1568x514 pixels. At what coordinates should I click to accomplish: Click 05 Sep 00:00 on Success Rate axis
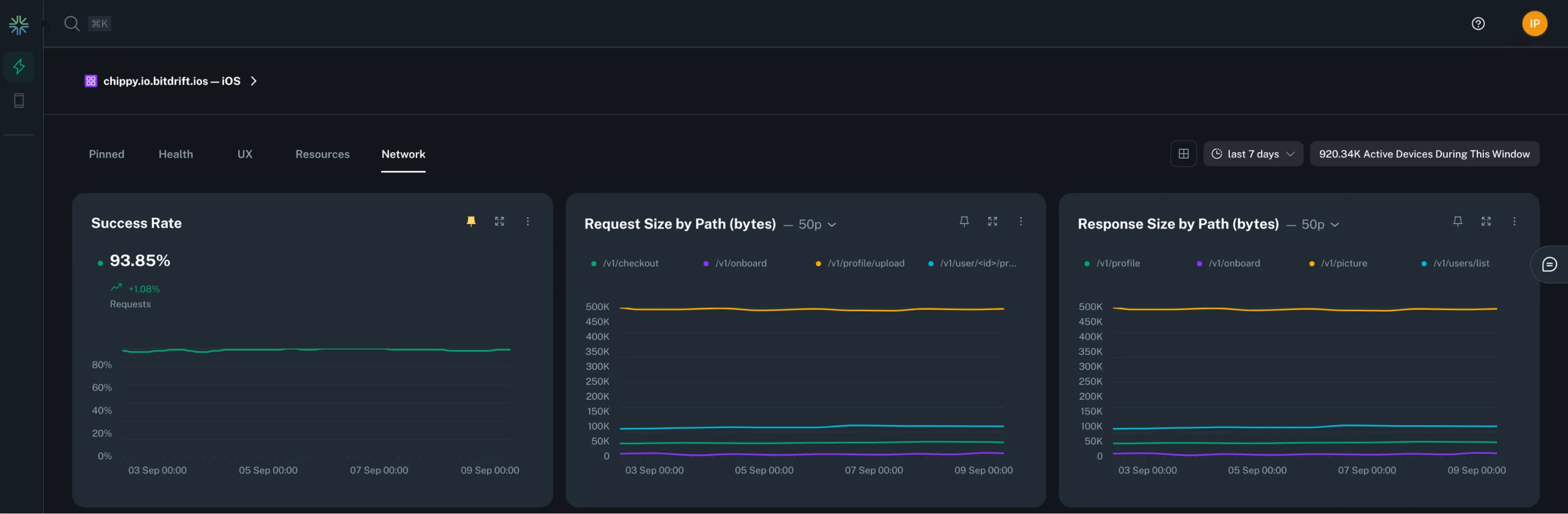pyautogui.click(x=269, y=470)
